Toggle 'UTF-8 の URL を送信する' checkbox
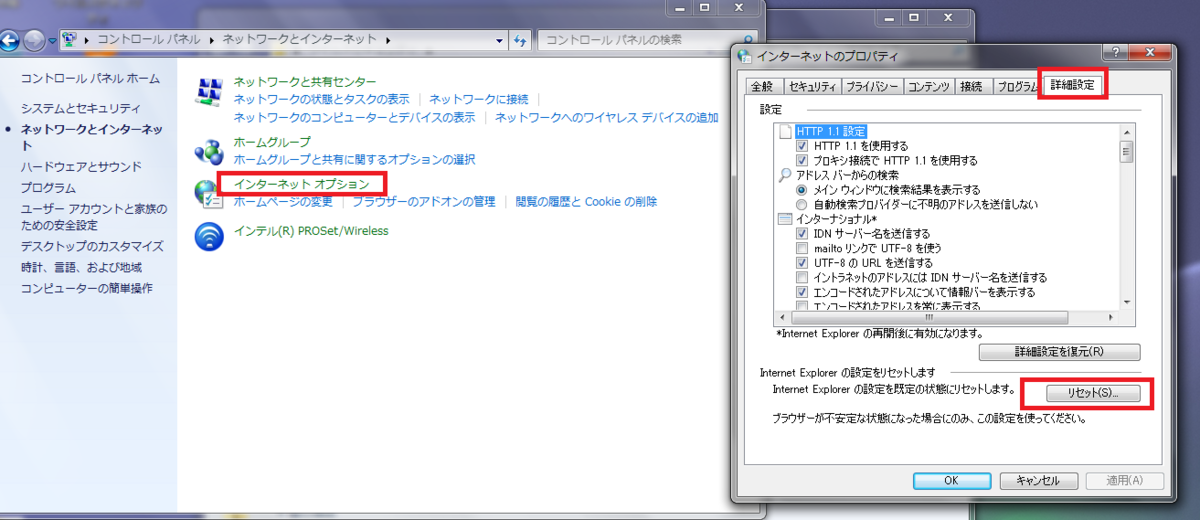Screen dimensions: 1200x520 click(x=802, y=263)
